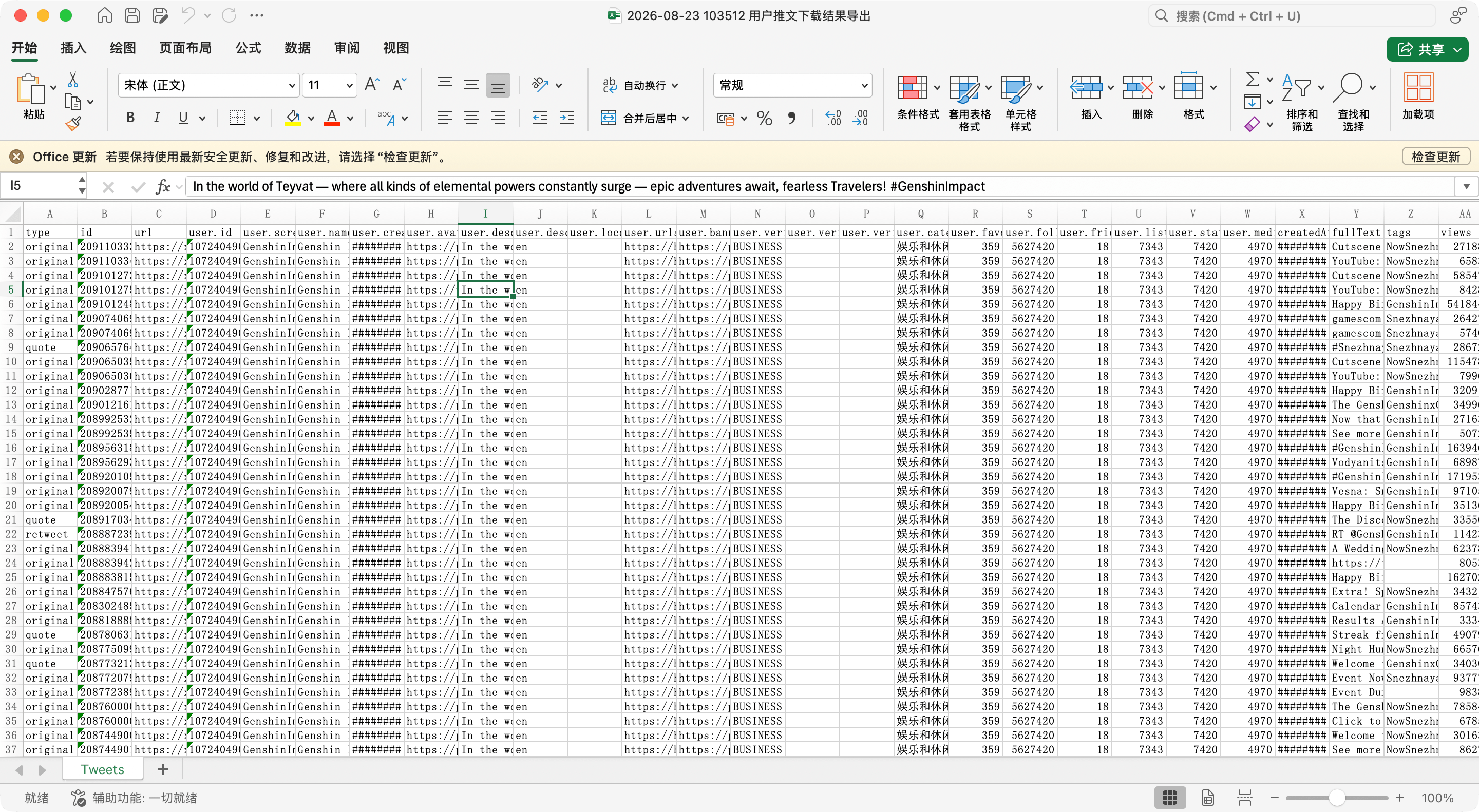Cancel formula entry with X icon

coord(108,186)
